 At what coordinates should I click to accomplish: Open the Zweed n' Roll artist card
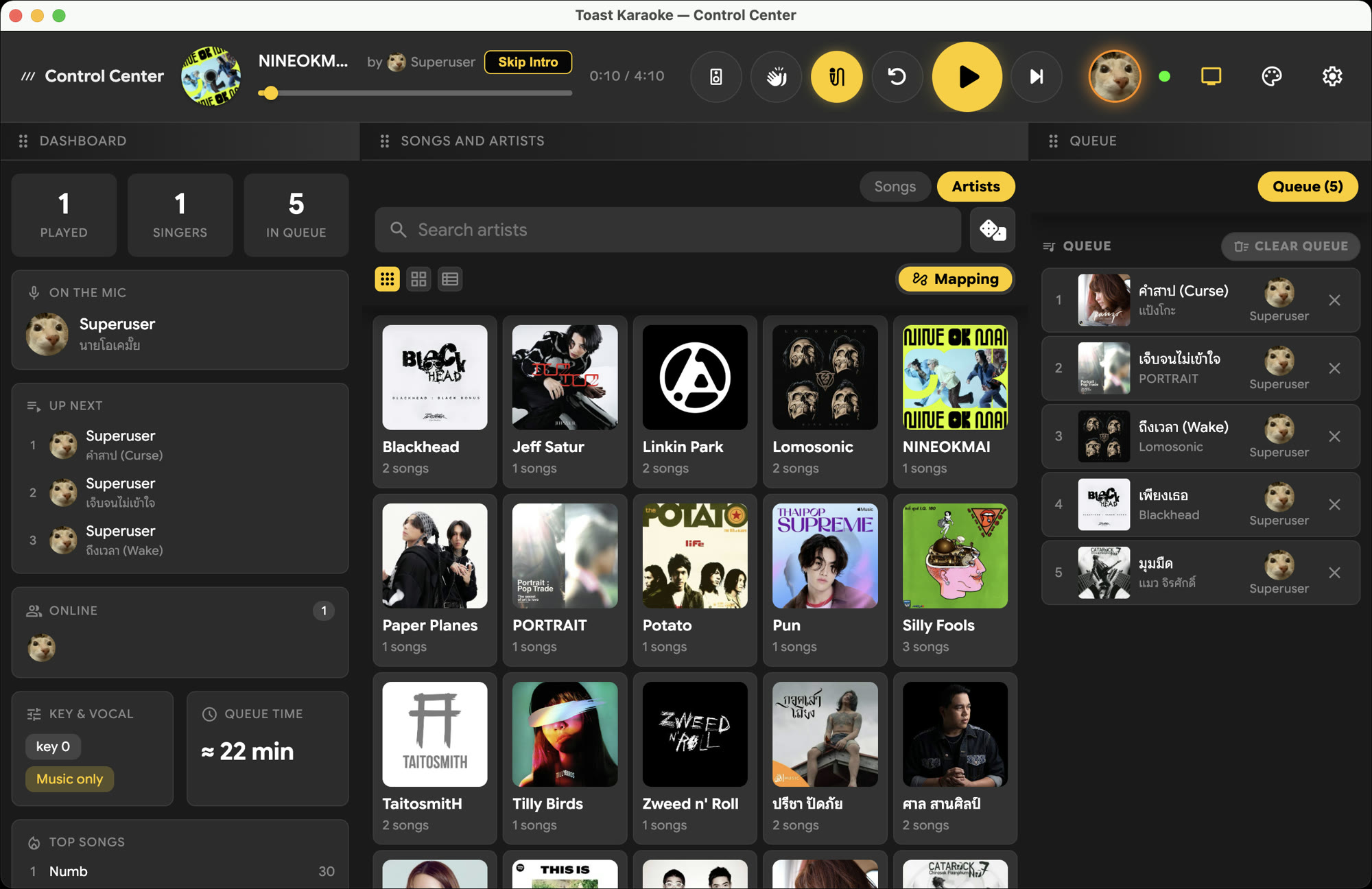pyautogui.click(x=695, y=759)
